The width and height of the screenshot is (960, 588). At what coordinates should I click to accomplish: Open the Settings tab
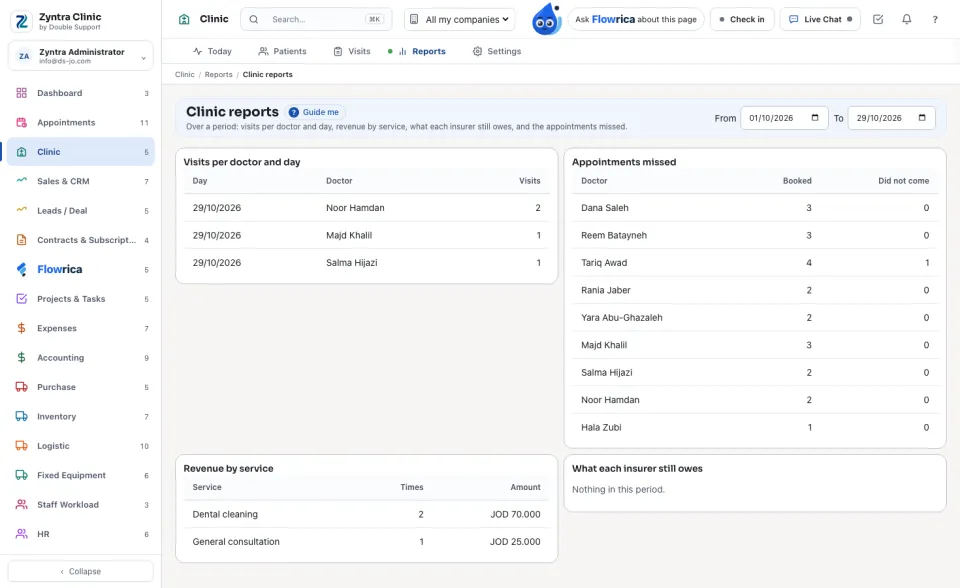pyautogui.click(x=497, y=51)
